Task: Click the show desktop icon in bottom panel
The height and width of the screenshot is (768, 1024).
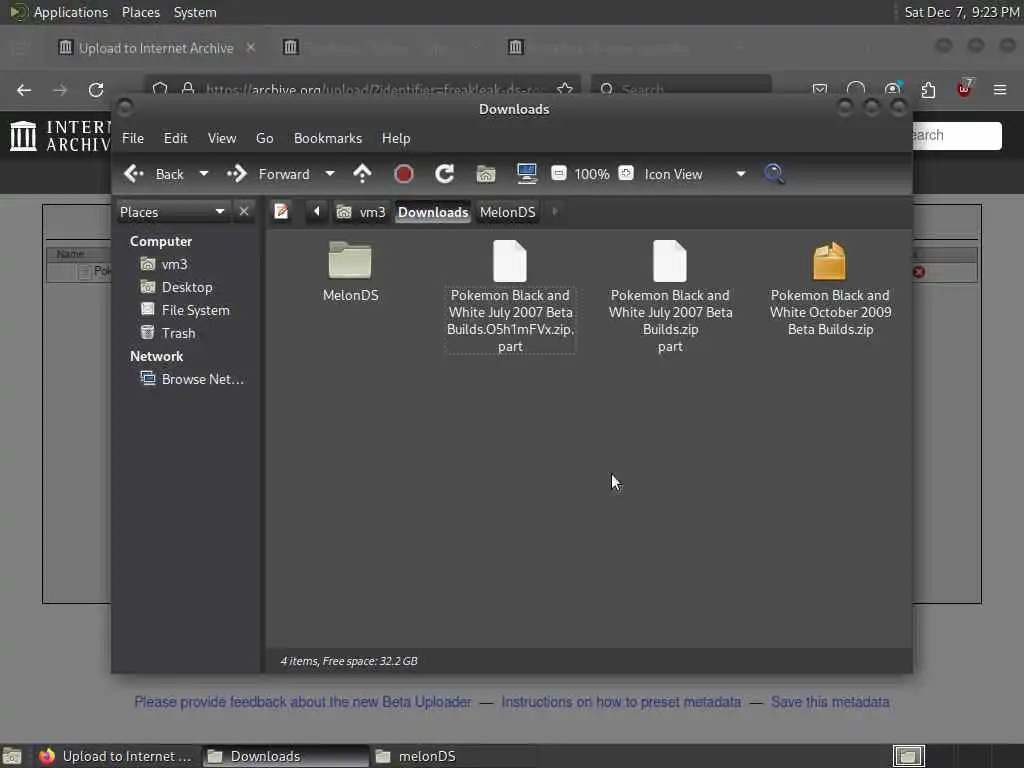Action: [x=12, y=756]
